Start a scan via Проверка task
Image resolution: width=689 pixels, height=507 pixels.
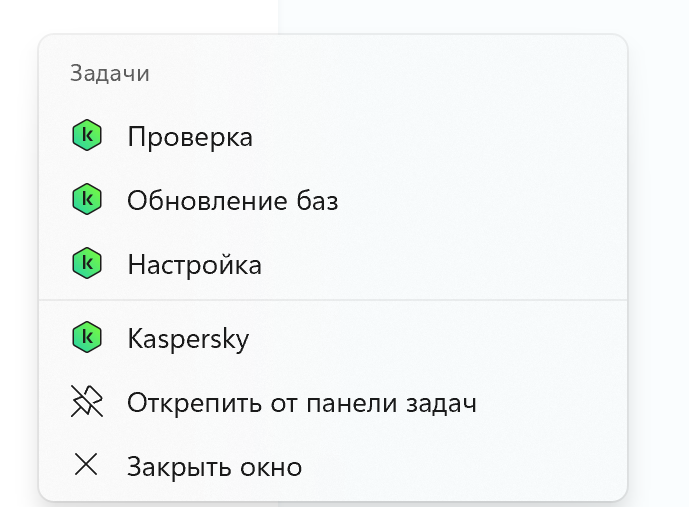333,136
